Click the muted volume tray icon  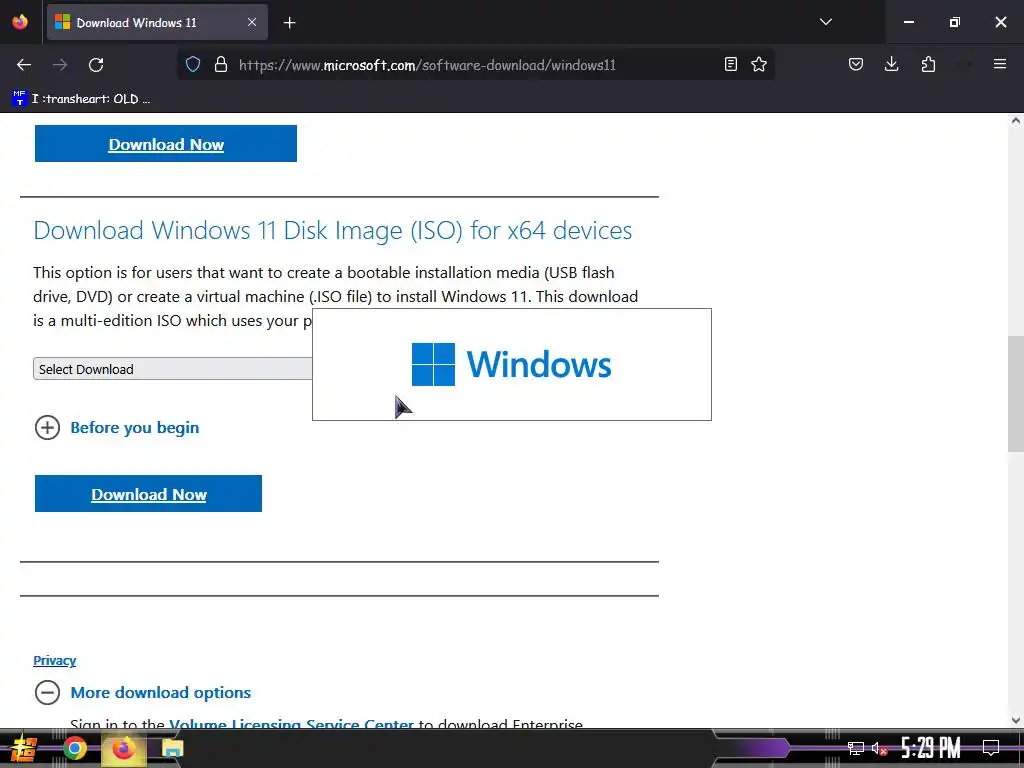tap(879, 748)
